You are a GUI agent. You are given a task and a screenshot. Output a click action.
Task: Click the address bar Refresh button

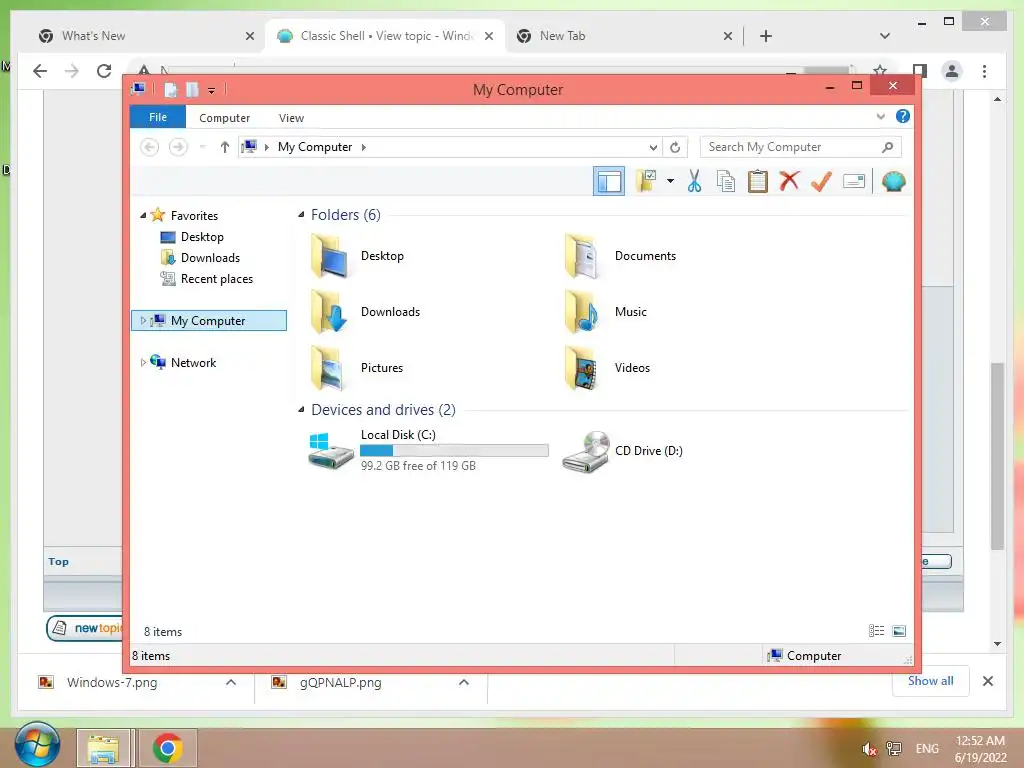[675, 147]
